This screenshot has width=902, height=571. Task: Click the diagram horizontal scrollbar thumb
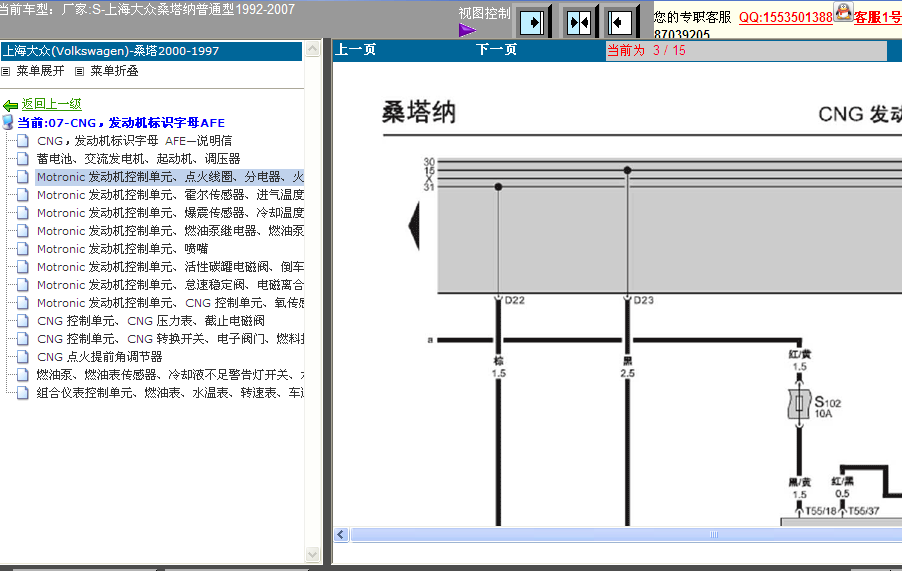(x=627, y=535)
